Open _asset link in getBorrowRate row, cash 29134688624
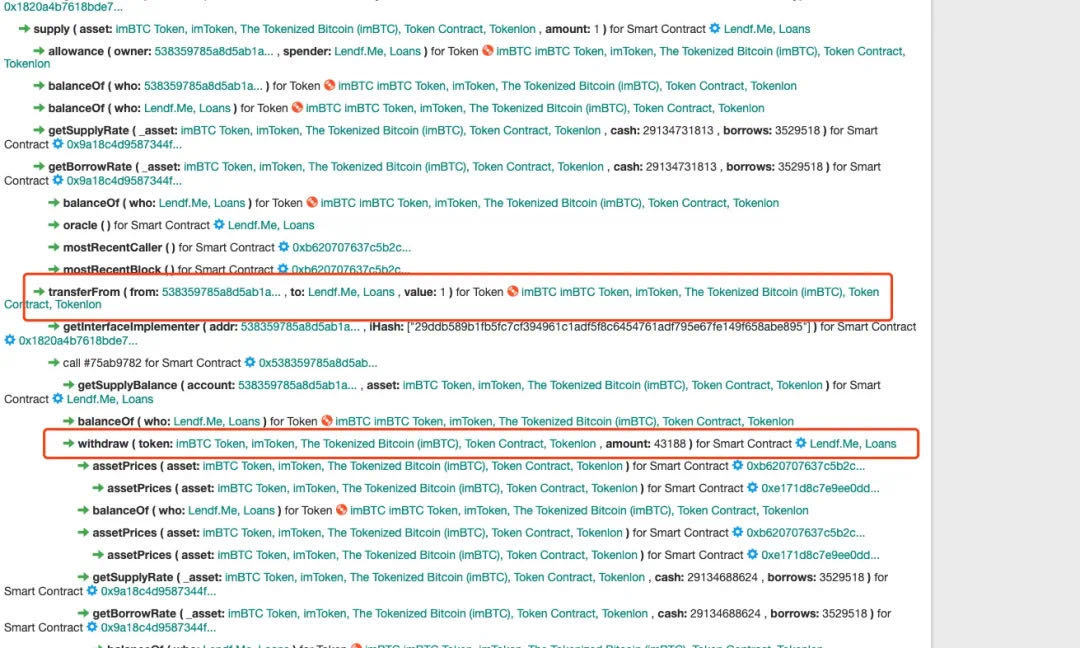Screen dimensions: 1080x648 coord(438,614)
